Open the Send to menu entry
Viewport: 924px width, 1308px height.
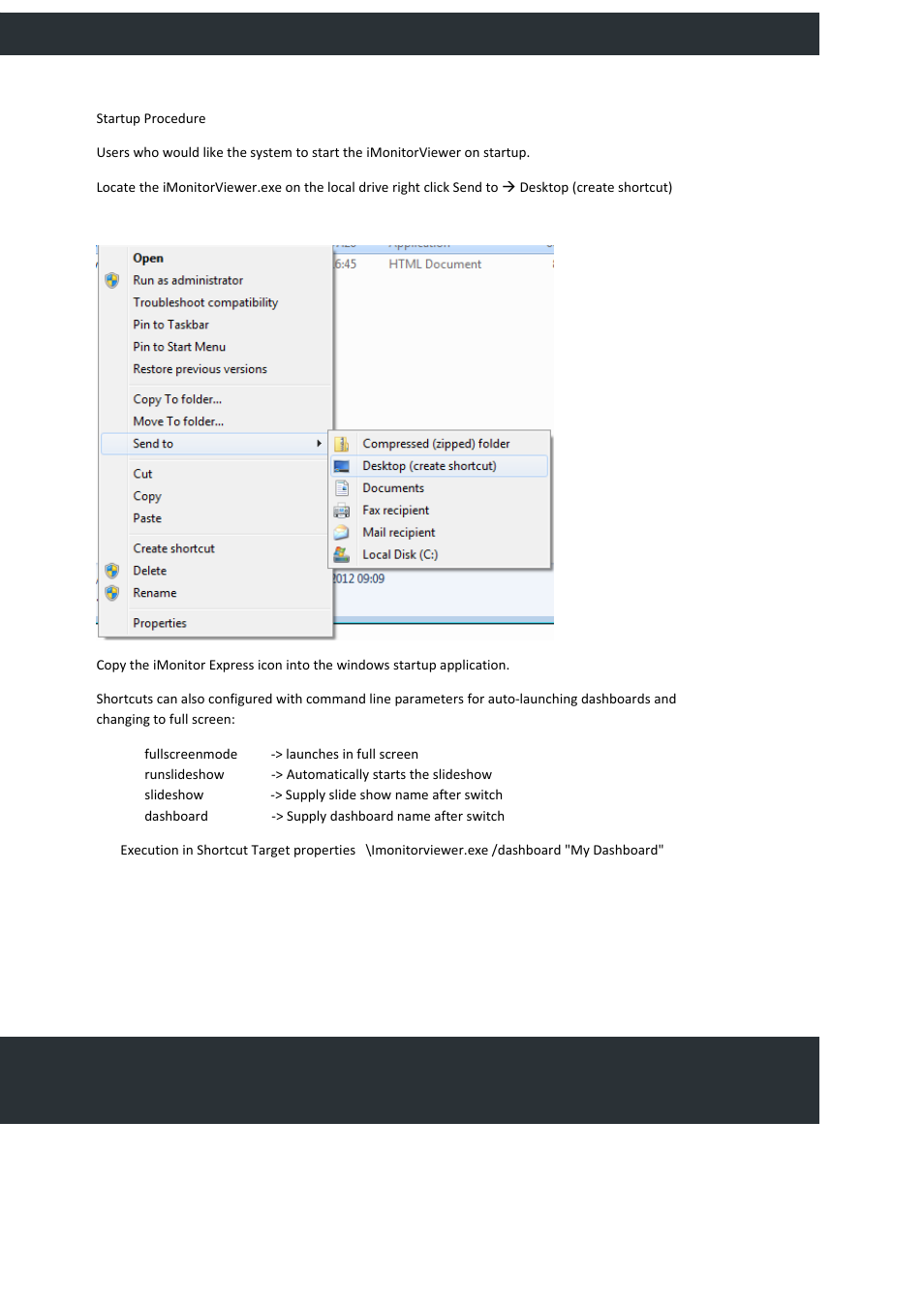[216, 444]
